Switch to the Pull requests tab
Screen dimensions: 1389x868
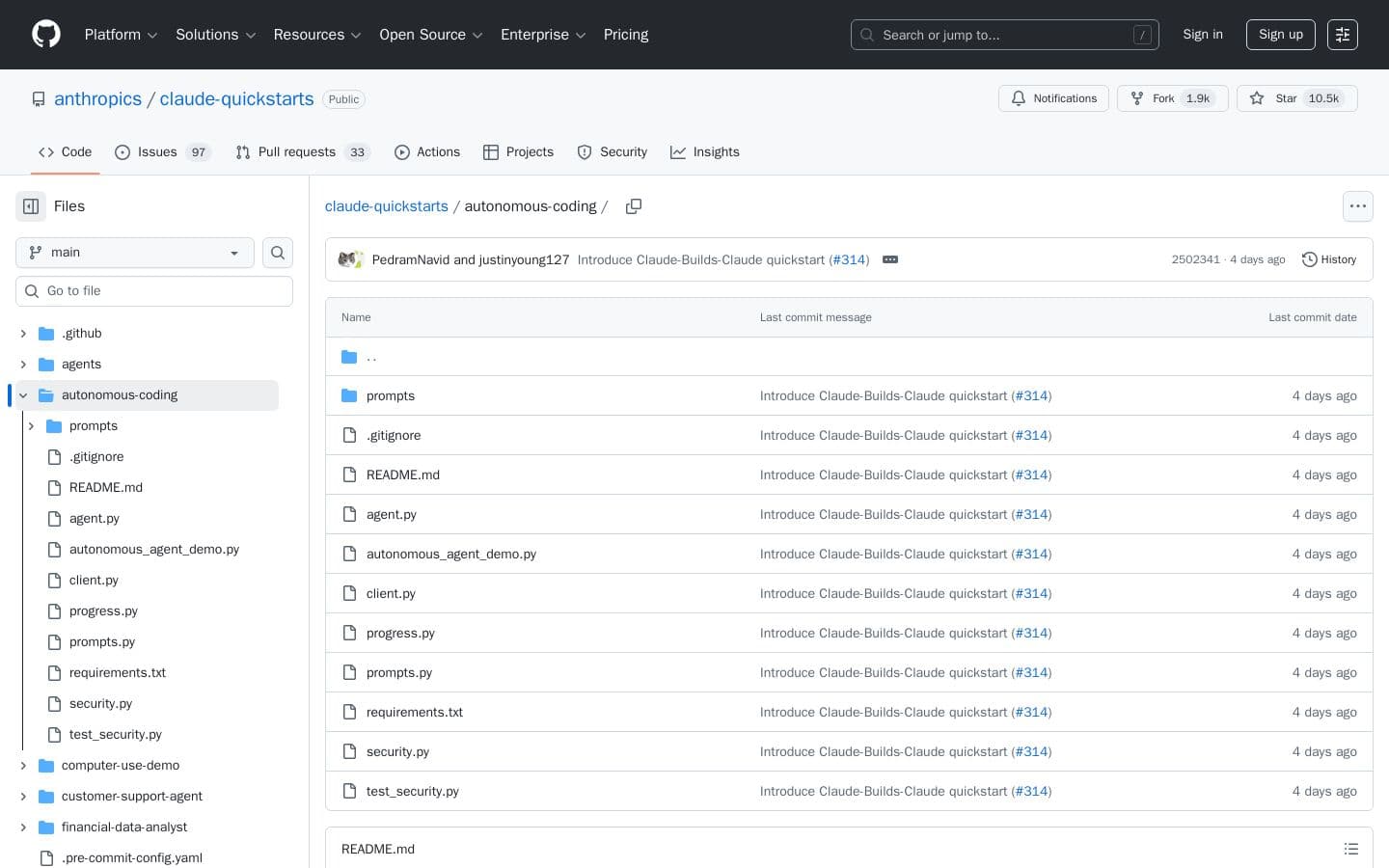pyautogui.click(x=297, y=151)
